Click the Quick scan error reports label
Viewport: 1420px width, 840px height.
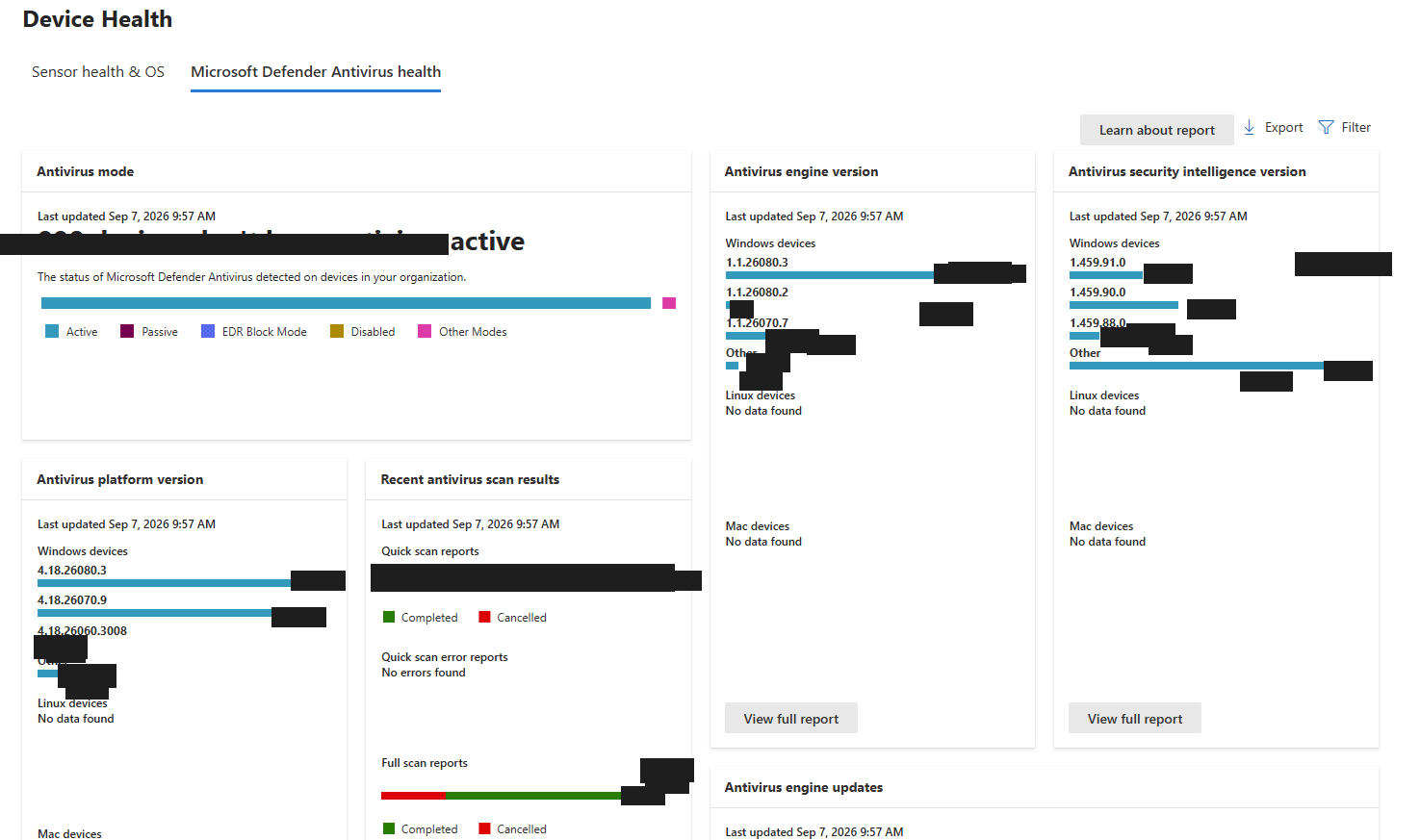click(x=445, y=657)
